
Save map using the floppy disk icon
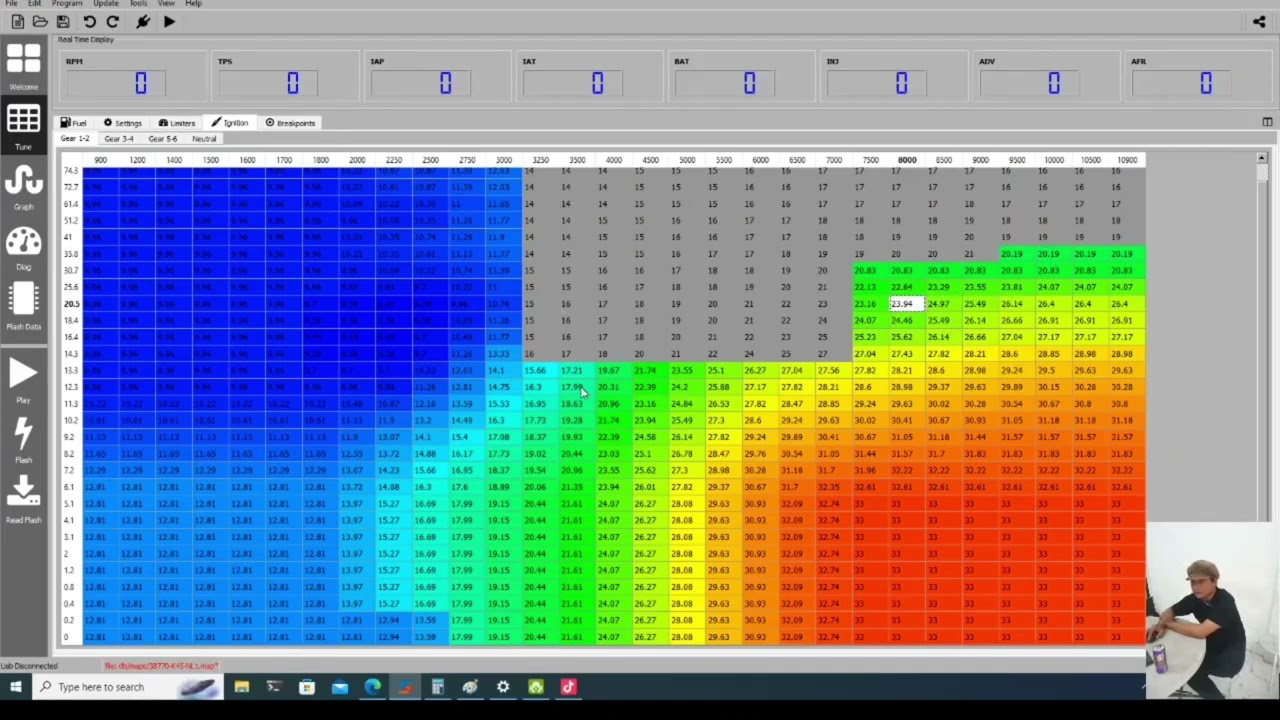pos(63,21)
